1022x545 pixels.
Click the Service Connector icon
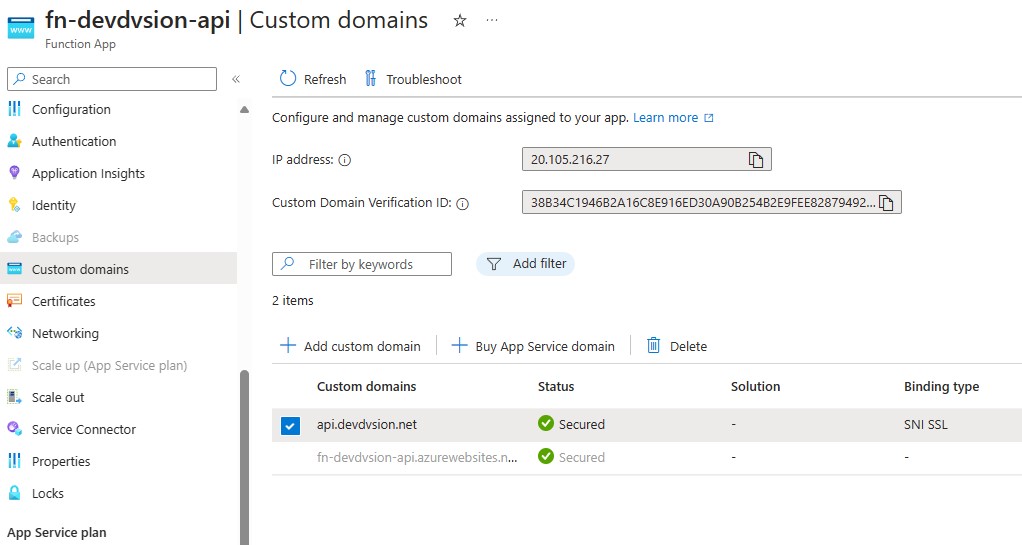point(14,428)
